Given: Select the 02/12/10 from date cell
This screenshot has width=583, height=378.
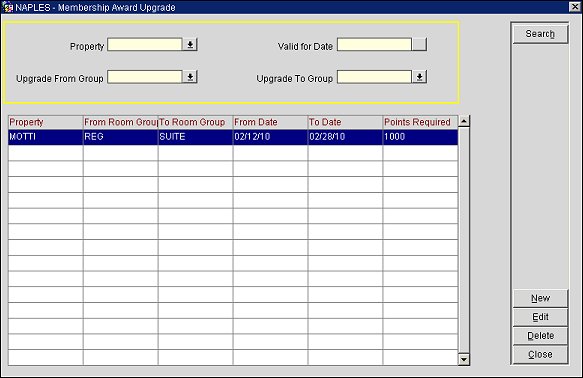Looking at the screenshot, I should [270, 137].
